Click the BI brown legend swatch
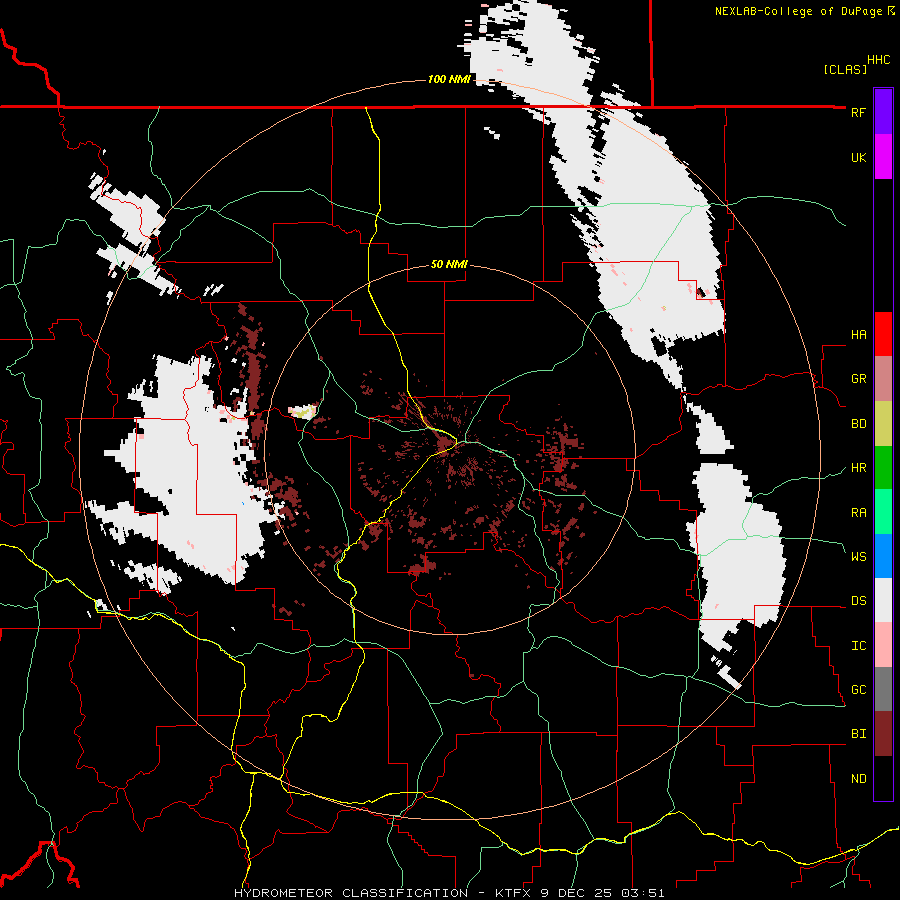Viewport: 900px width, 900px height. [883, 734]
